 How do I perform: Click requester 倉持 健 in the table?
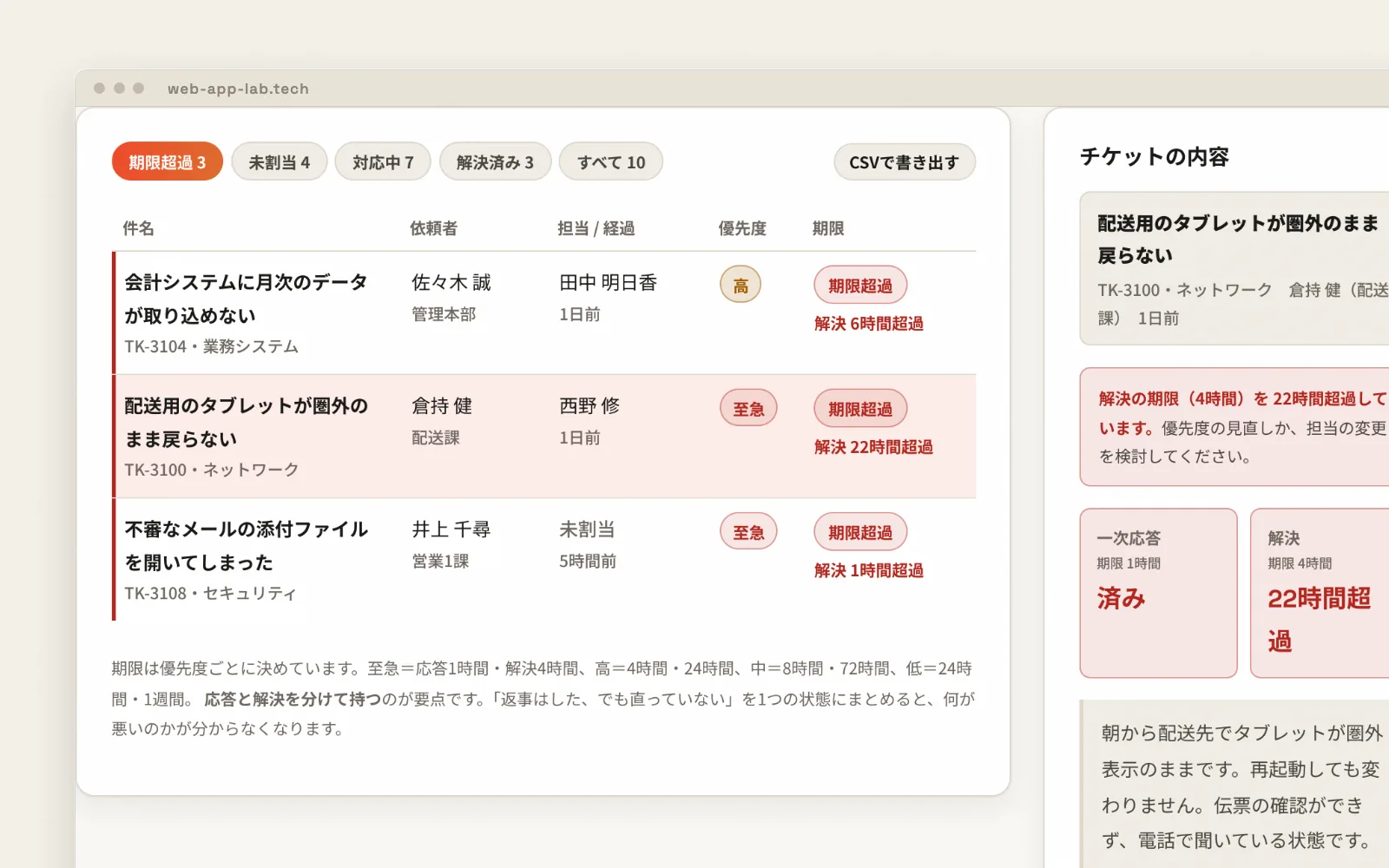tap(442, 405)
